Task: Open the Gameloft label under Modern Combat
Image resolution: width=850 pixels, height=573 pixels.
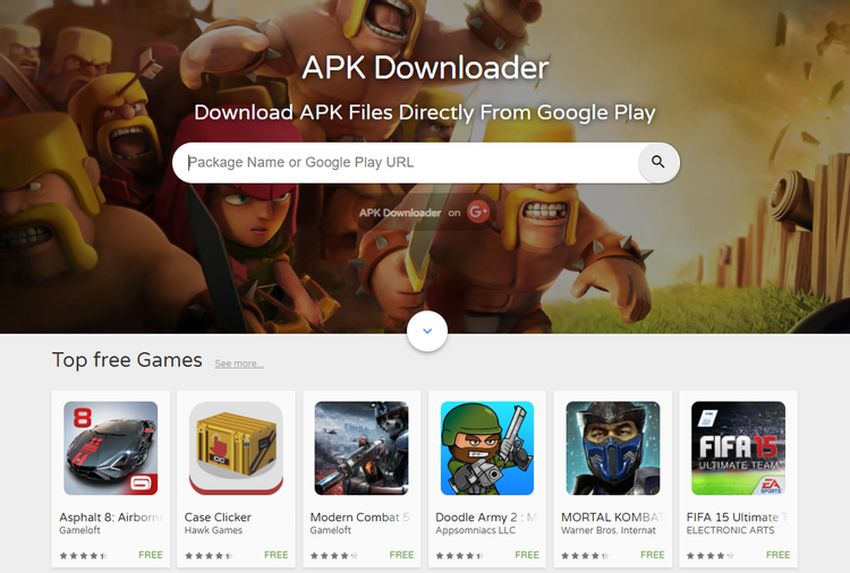Action: click(x=330, y=530)
